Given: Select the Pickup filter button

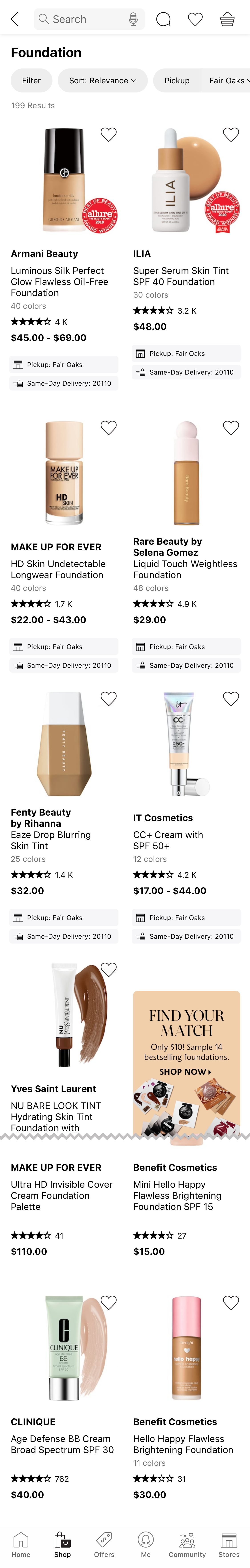Looking at the screenshot, I should 177,80.
